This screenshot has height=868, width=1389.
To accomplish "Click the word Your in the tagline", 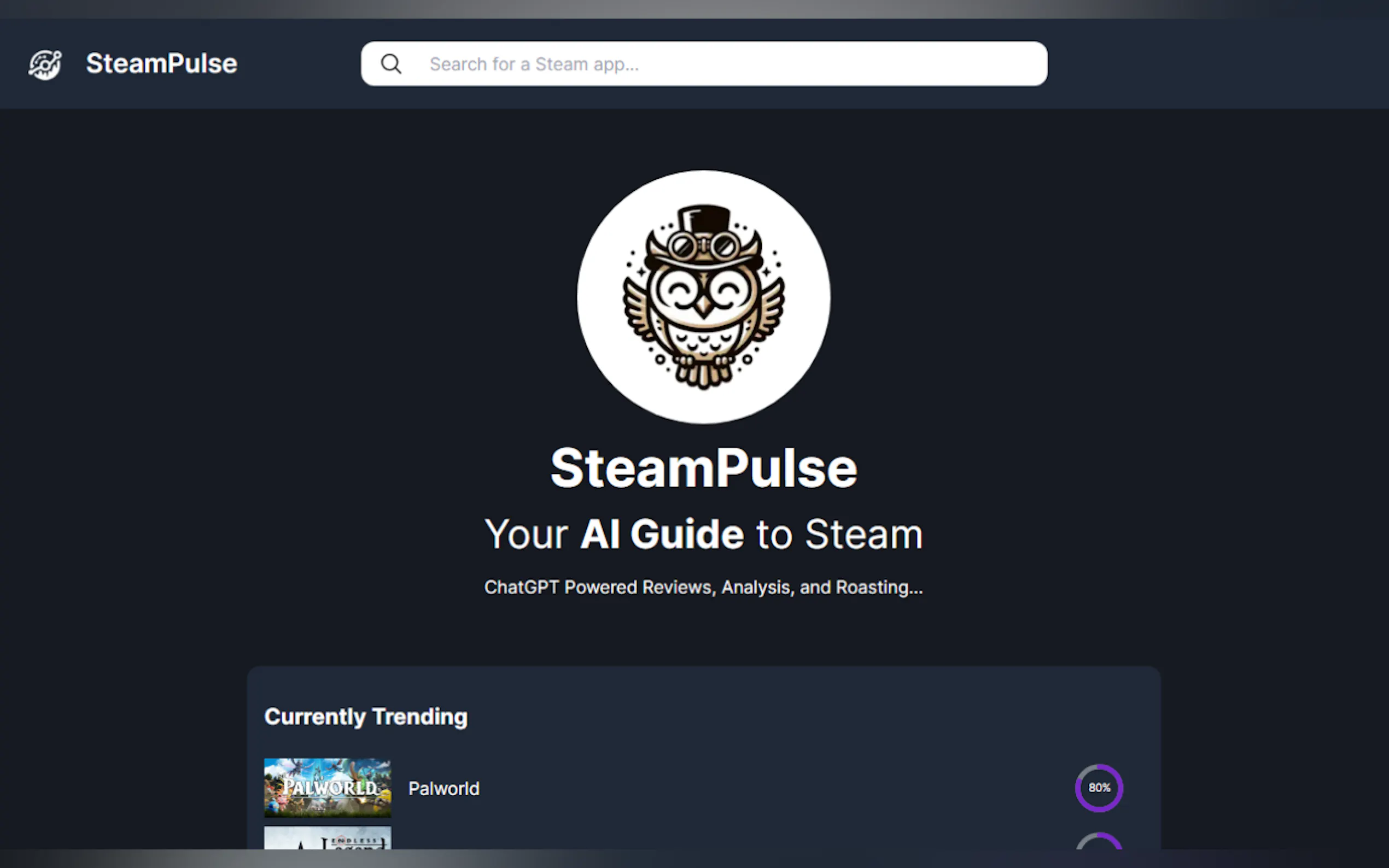I will (527, 535).
